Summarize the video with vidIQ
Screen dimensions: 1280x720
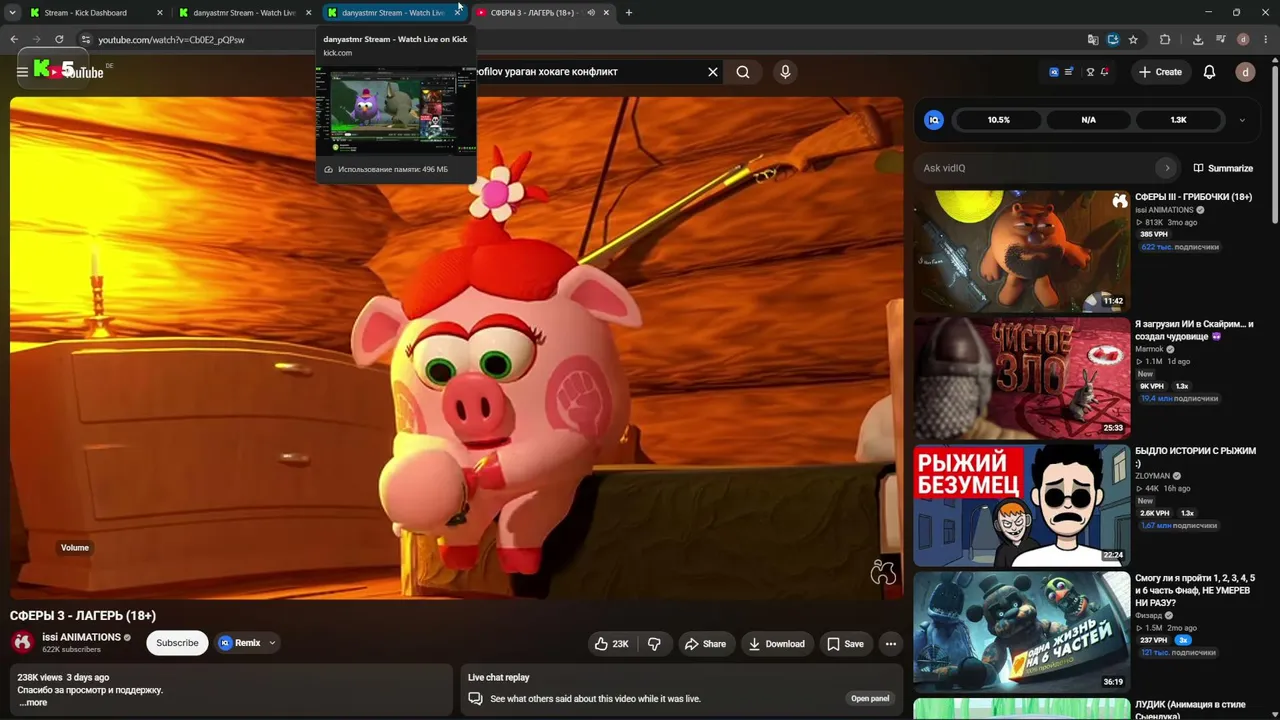point(1223,169)
